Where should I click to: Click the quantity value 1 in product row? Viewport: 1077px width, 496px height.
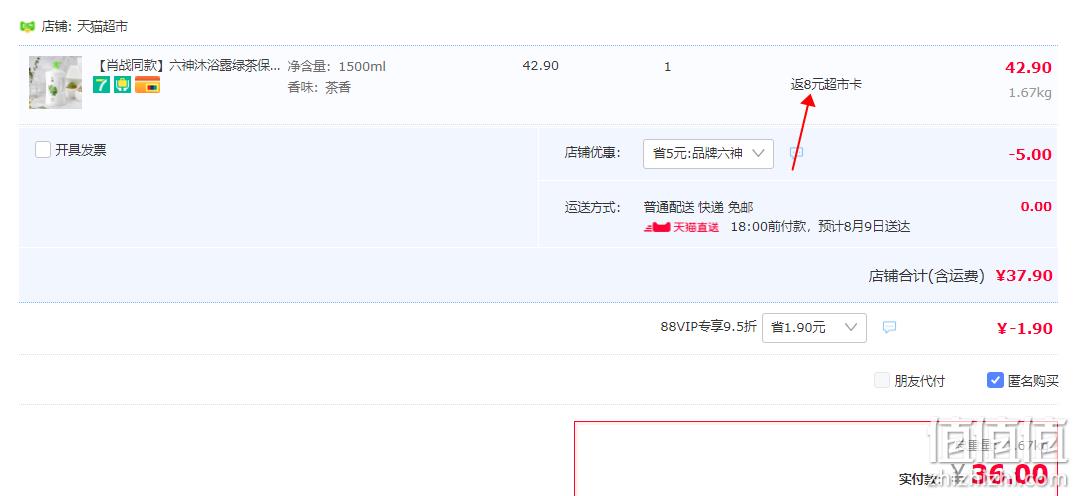668,67
